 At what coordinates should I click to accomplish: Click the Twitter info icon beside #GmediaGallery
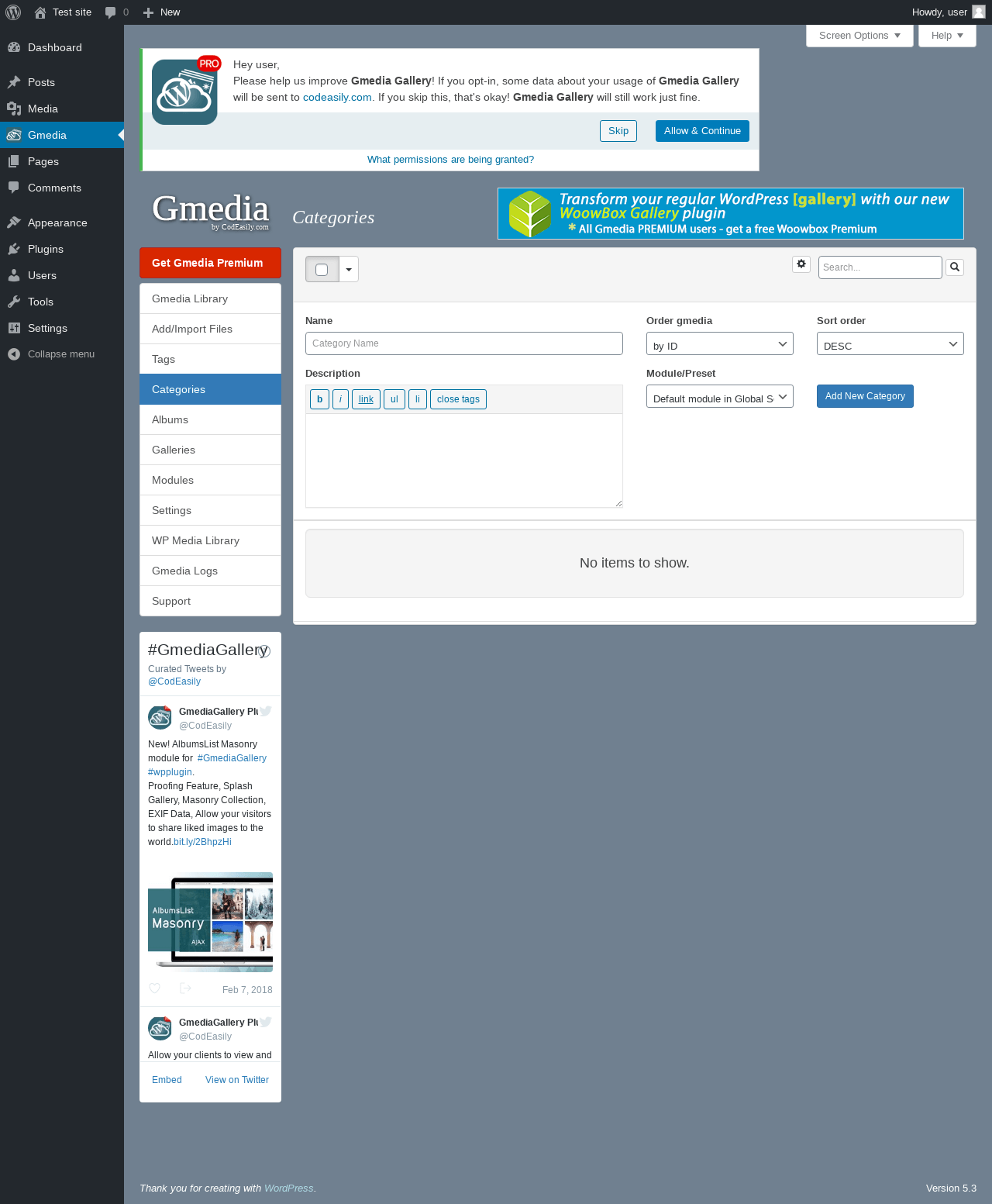coord(264,651)
